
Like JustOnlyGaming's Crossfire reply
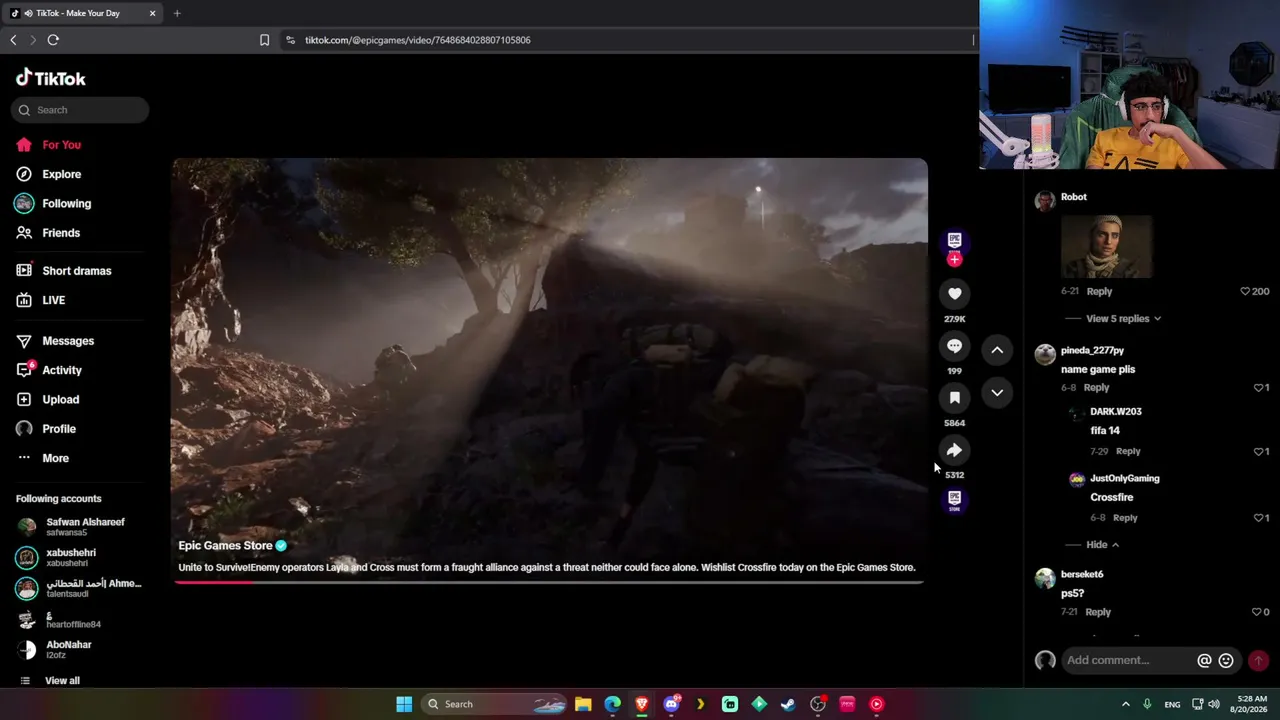coord(1258,518)
